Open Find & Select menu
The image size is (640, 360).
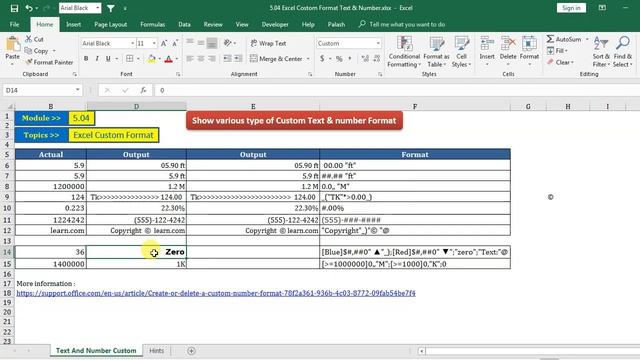tap(622, 52)
